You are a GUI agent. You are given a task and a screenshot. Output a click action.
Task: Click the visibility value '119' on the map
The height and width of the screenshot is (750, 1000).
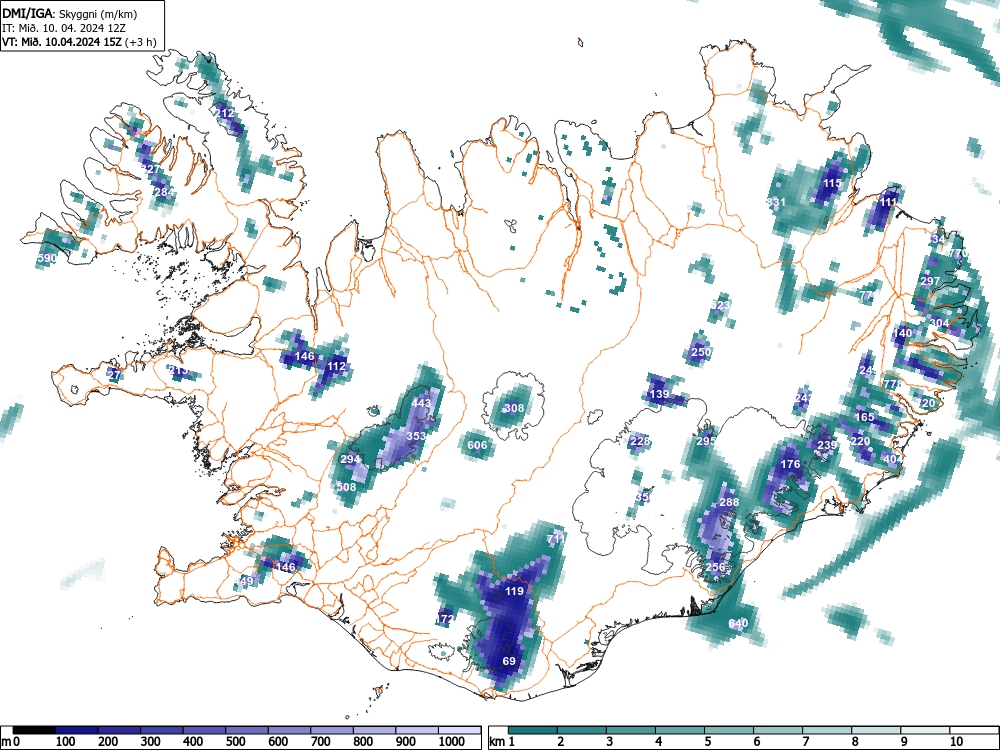[515, 591]
